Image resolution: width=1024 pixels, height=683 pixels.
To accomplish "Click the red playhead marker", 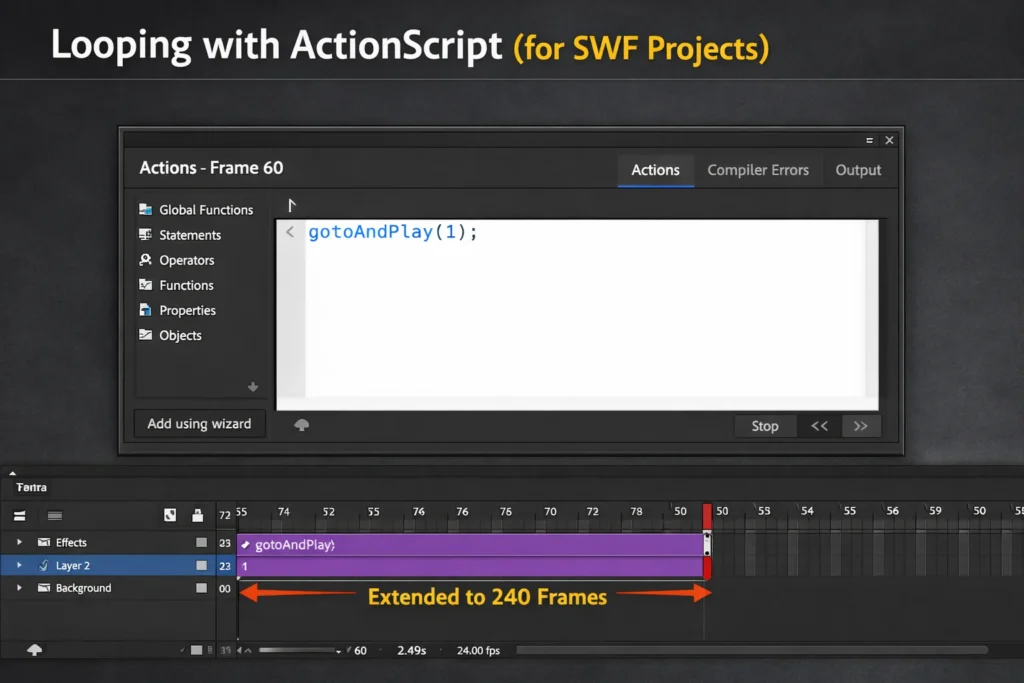I will [707, 516].
